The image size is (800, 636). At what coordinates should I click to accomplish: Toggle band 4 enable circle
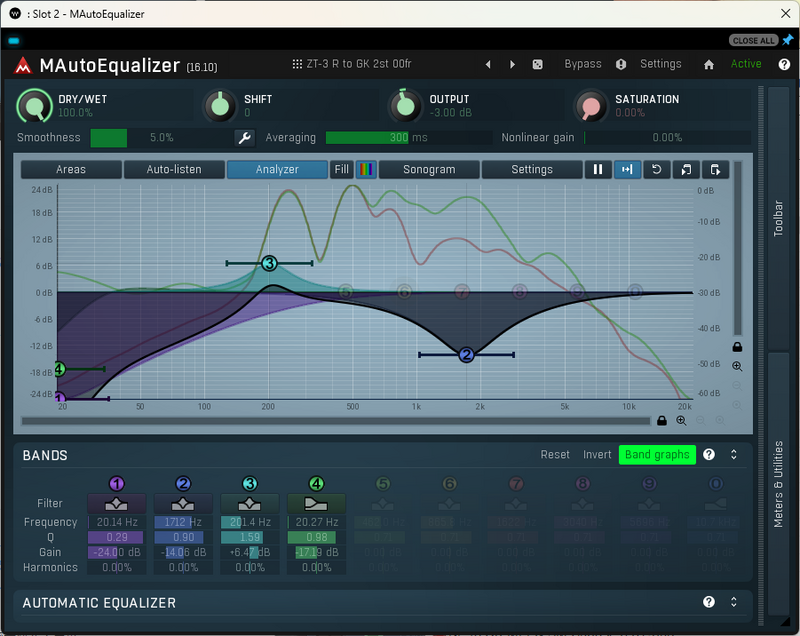coord(316,484)
